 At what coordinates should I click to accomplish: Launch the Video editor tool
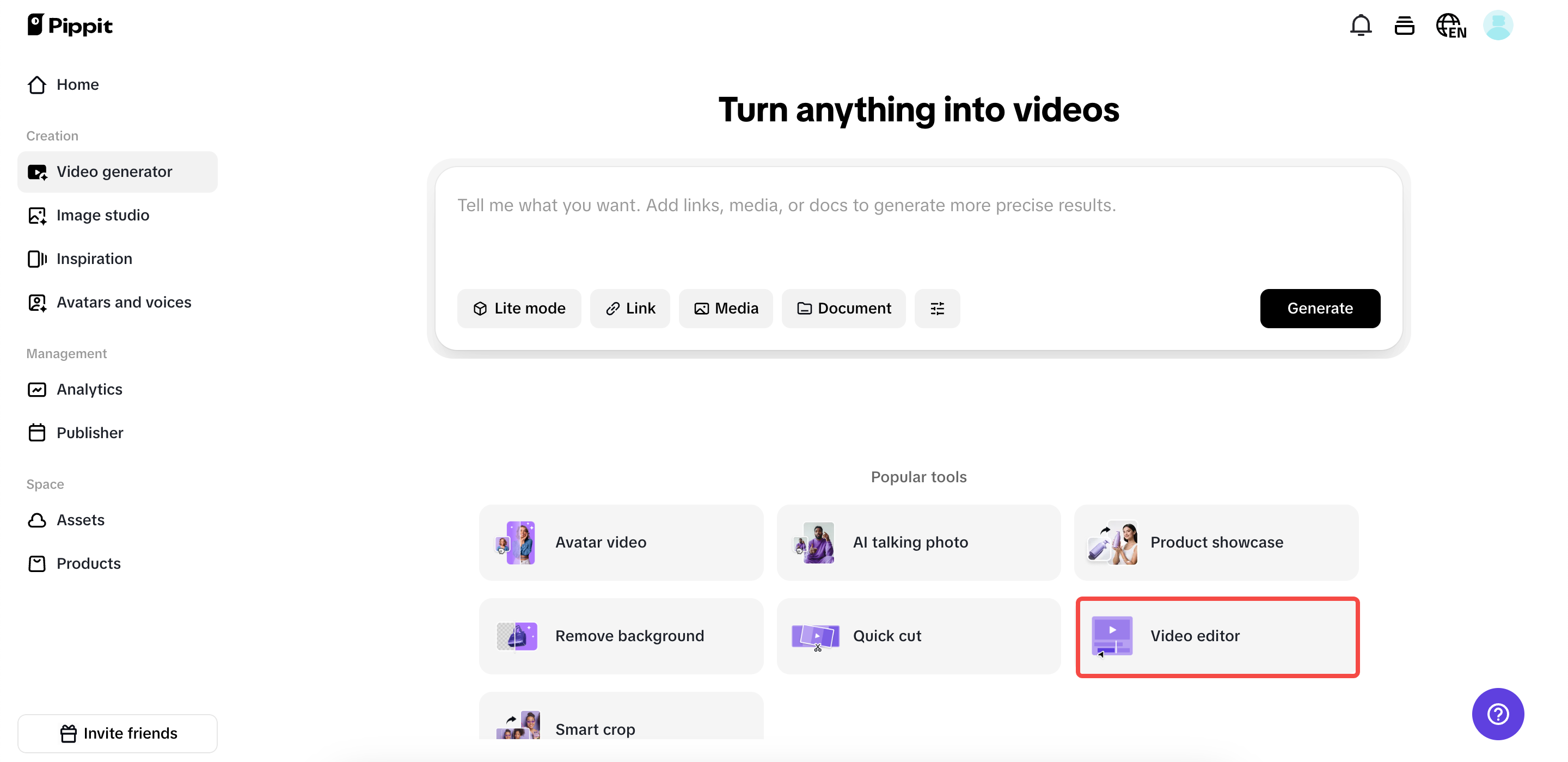pos(1217,637)
